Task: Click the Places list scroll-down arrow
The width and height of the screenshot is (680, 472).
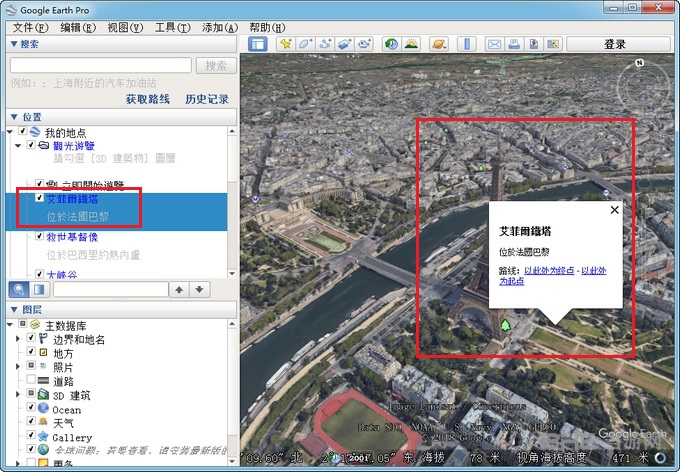Action: tap(232, 274)
